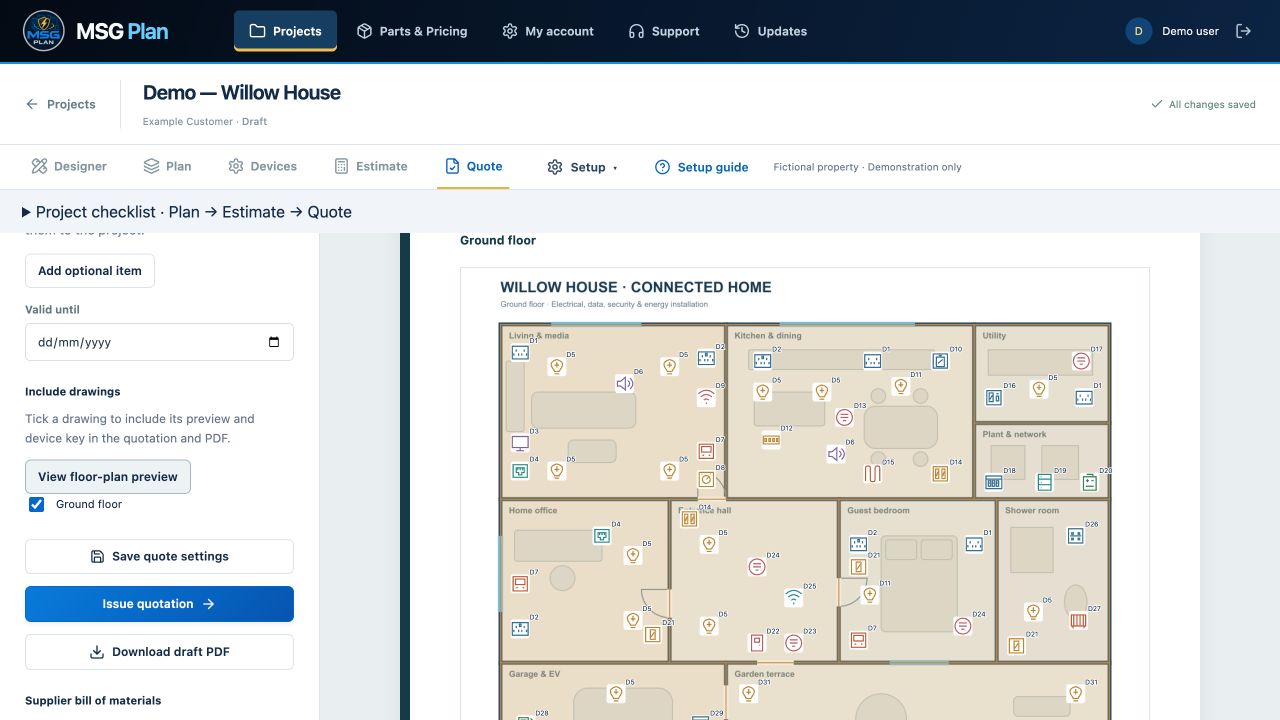
Task: Focus the Valid until date field
Action: (159, 342)
